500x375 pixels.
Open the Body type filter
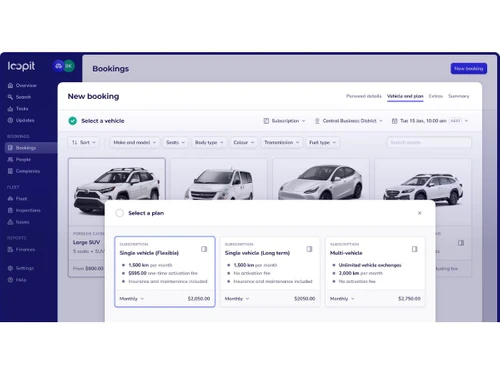pyautogui.click(x=209, y=142)
